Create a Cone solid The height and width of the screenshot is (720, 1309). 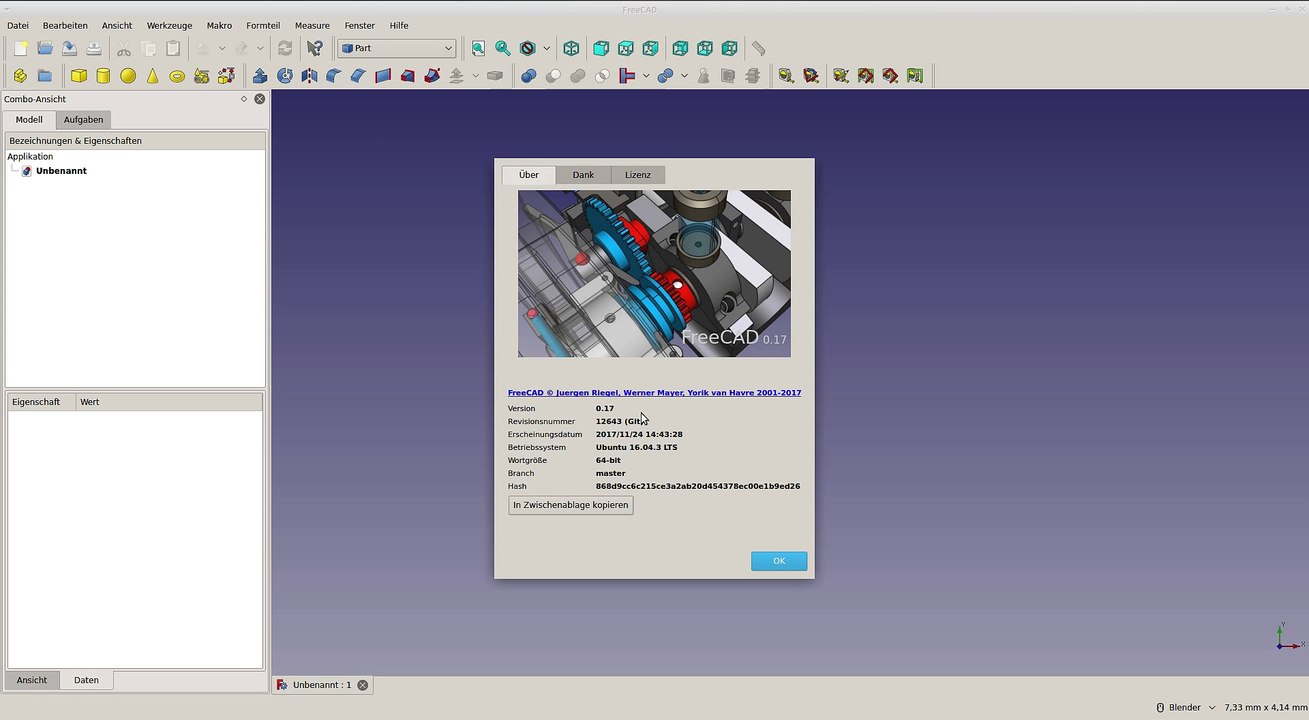(x=152, y=76)
